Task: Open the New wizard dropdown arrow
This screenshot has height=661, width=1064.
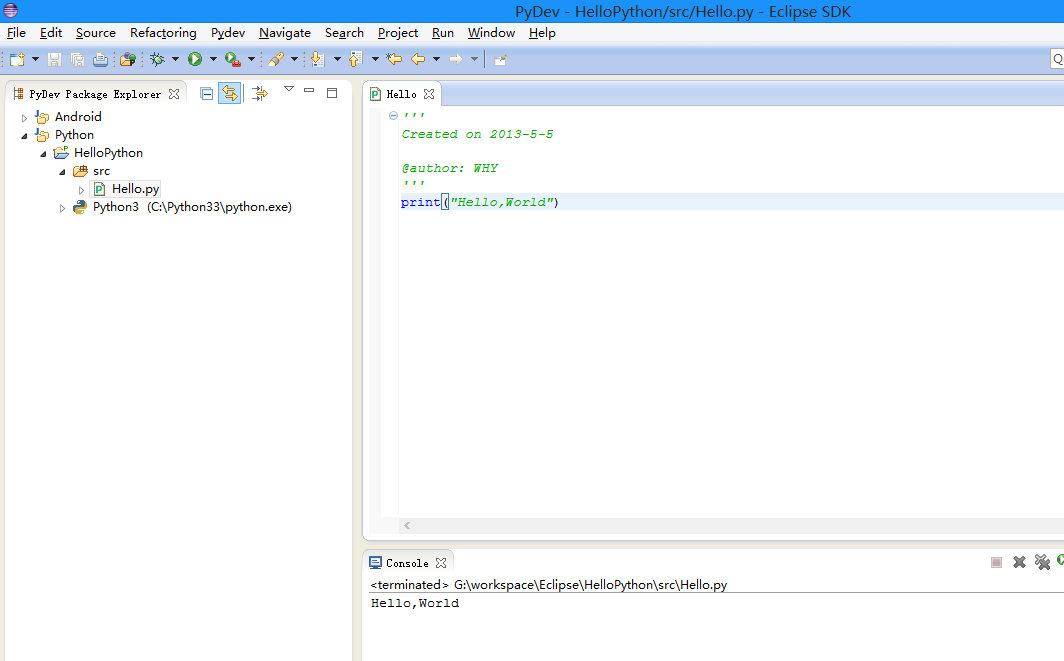Action: point(35,60)
